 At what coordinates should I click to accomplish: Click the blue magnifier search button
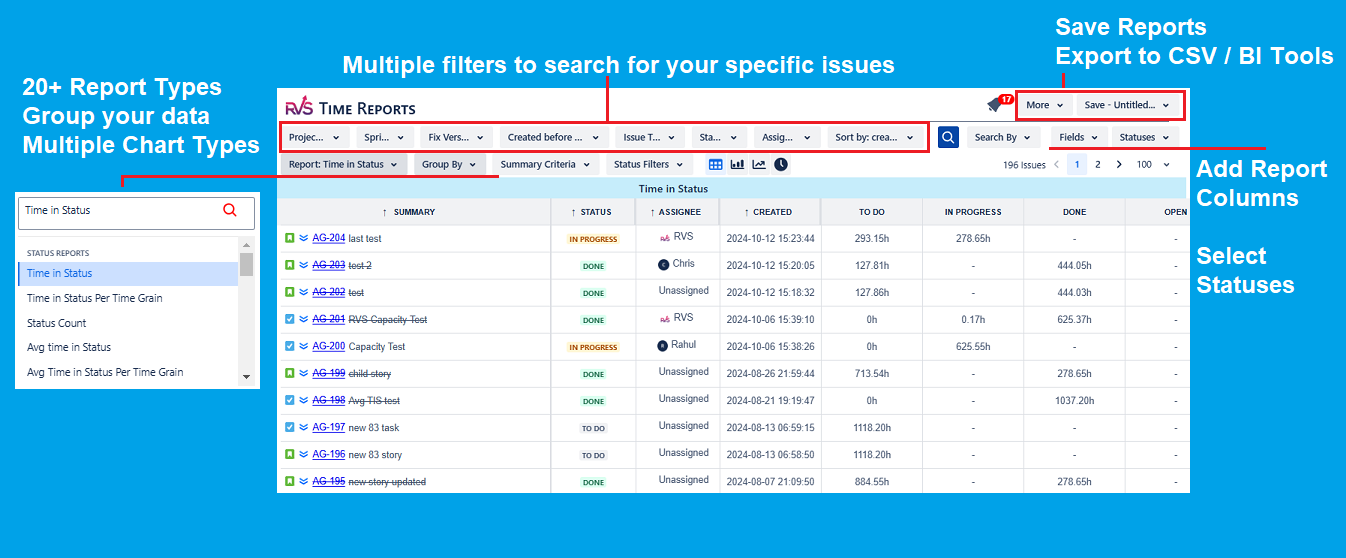(x=948, y=137)
